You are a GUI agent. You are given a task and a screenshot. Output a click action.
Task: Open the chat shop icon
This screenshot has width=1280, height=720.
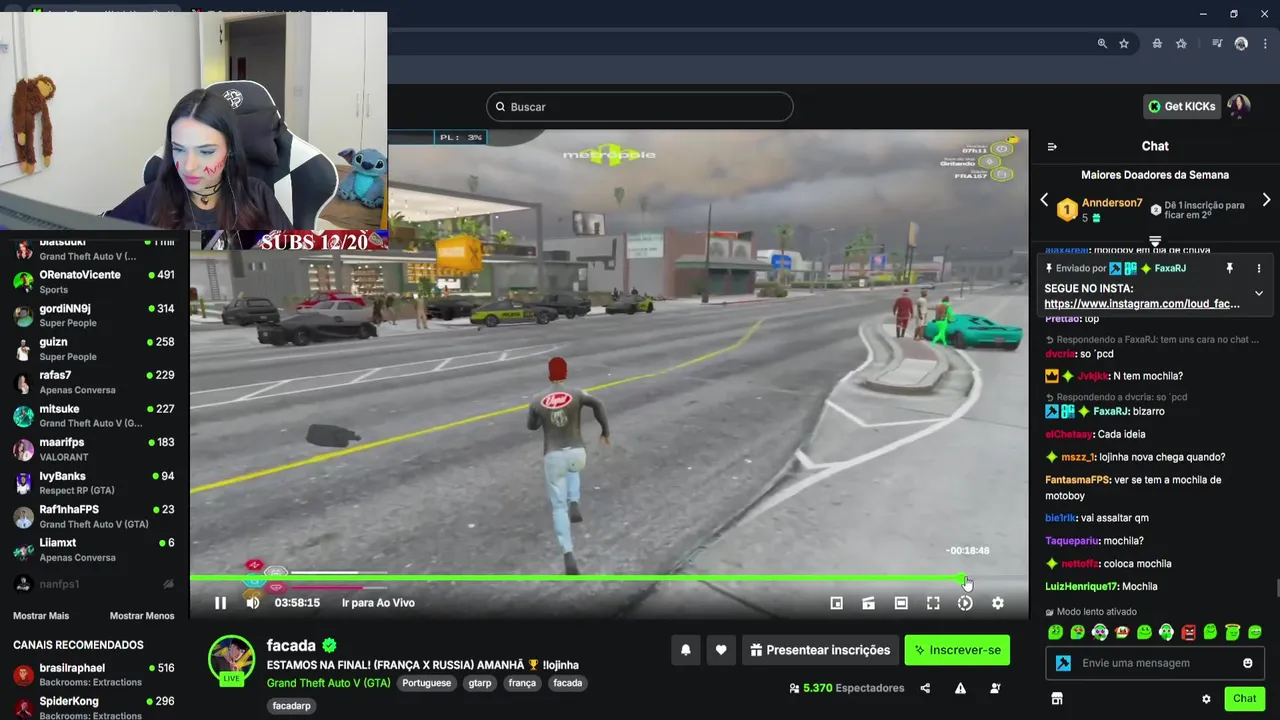point(1057,699)
